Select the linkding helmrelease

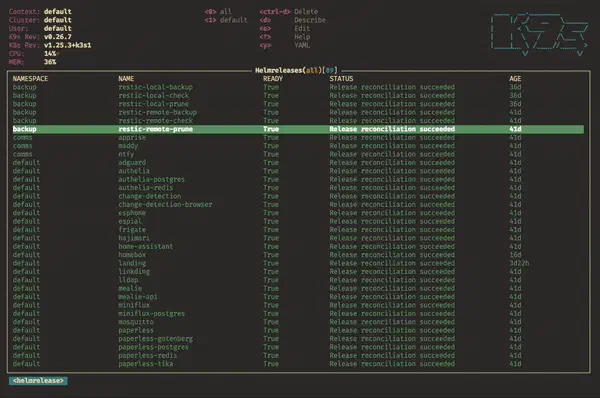[x=298, y=272]
